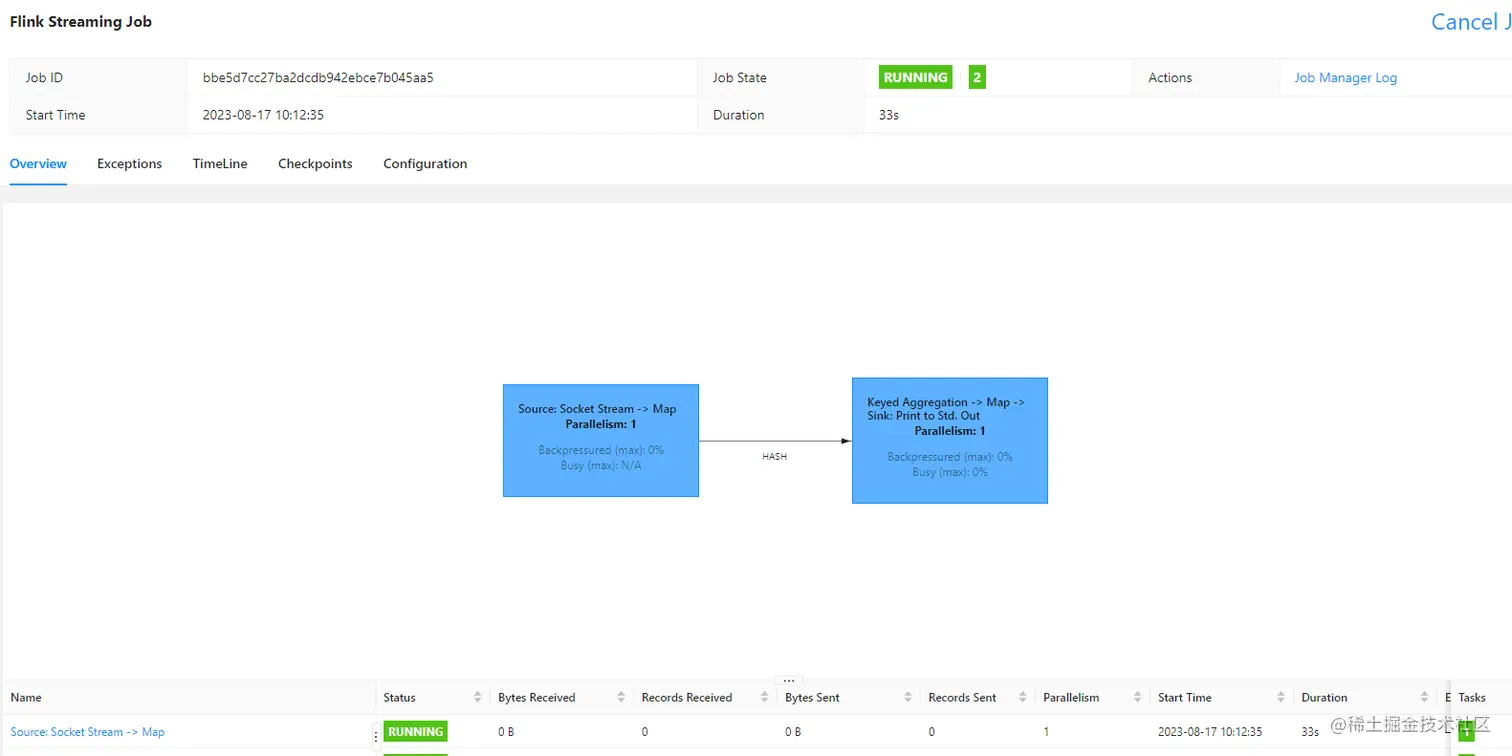Click the RUNNING status badge in Source row
This screenshot has width=1512, height=756.
pos(415,732)
